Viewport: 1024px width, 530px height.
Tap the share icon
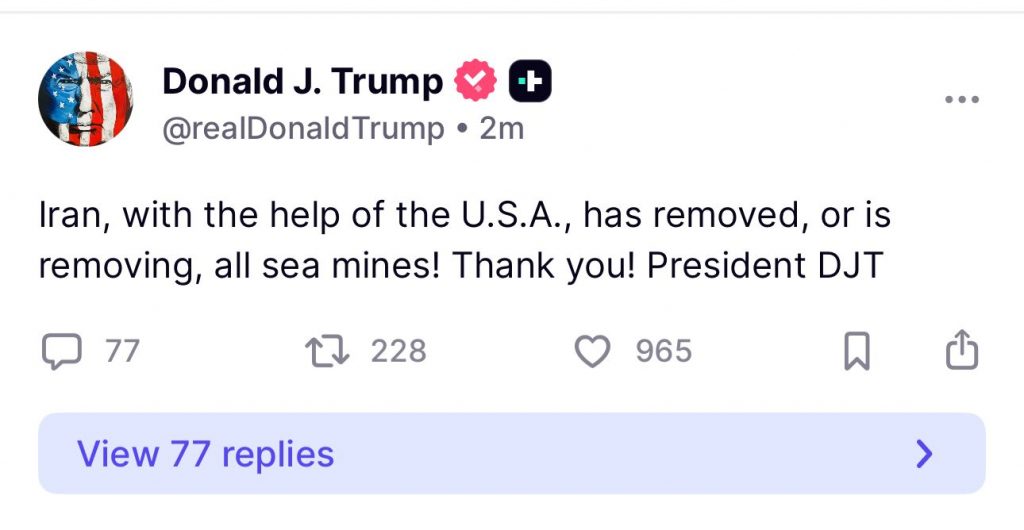click(962, 351)
